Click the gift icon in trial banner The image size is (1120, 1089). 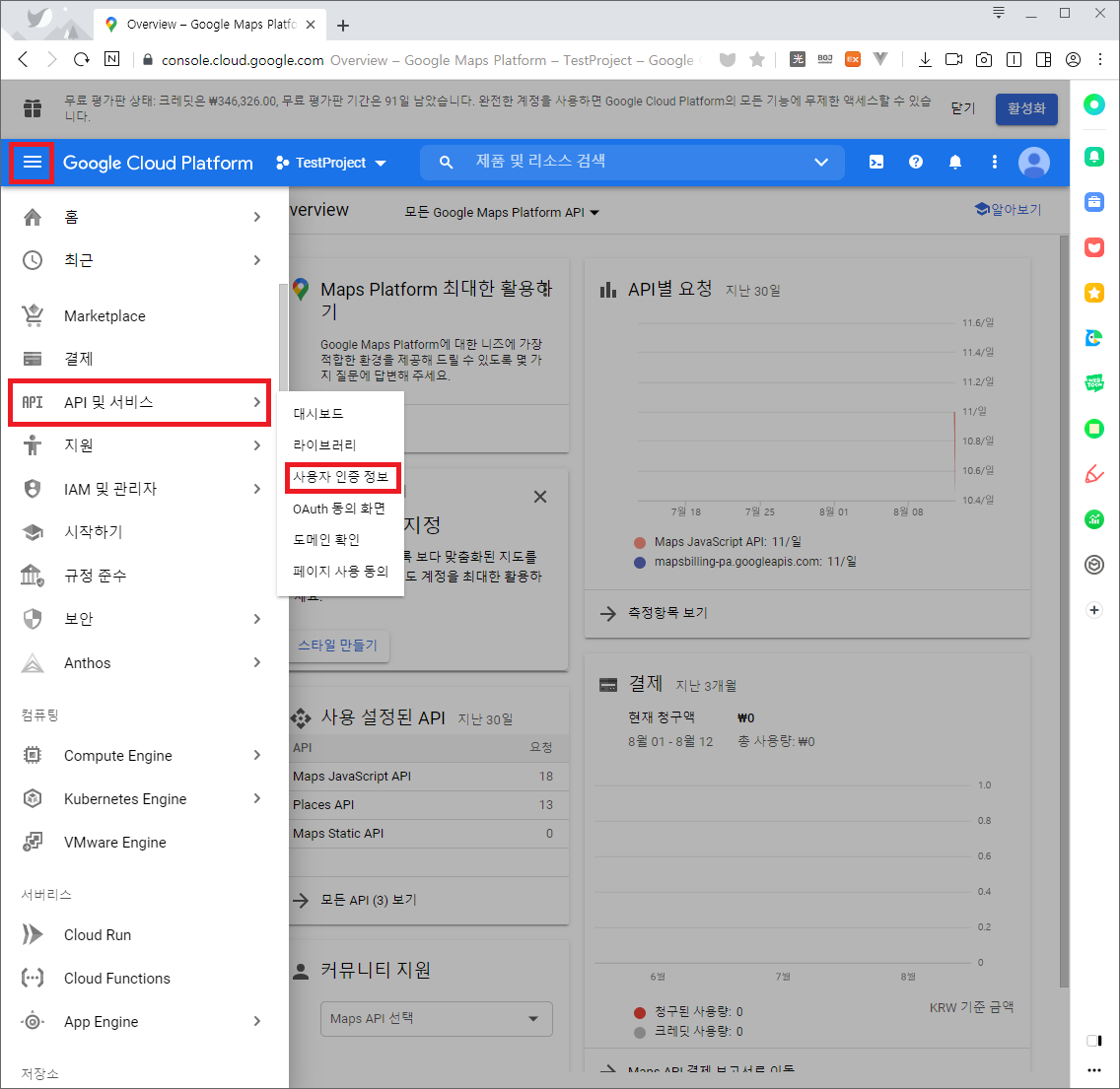33,108
